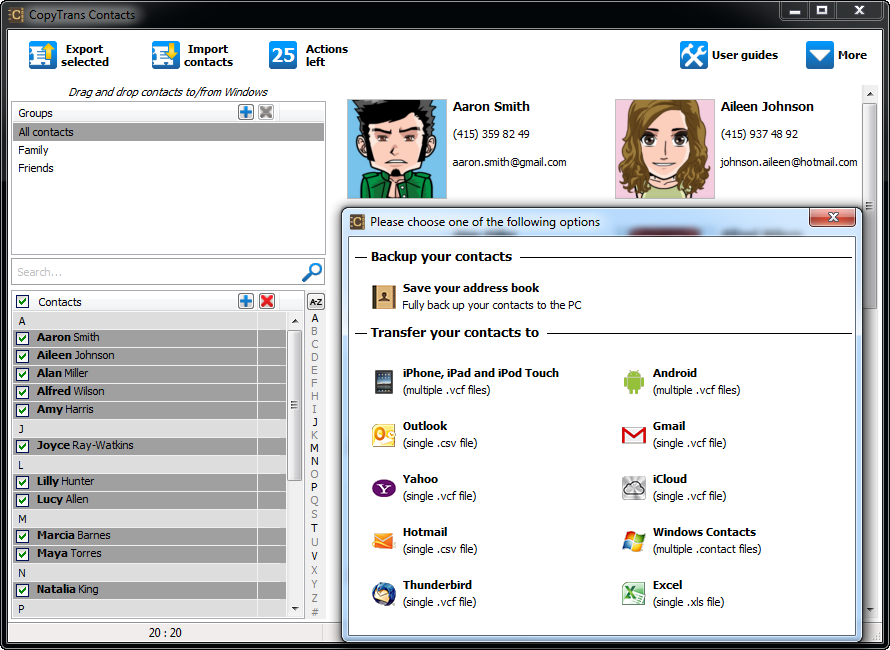Jump to letter T in alphabet index
Image resolution: width=890 pixels, height=650 pixels.
315,528
